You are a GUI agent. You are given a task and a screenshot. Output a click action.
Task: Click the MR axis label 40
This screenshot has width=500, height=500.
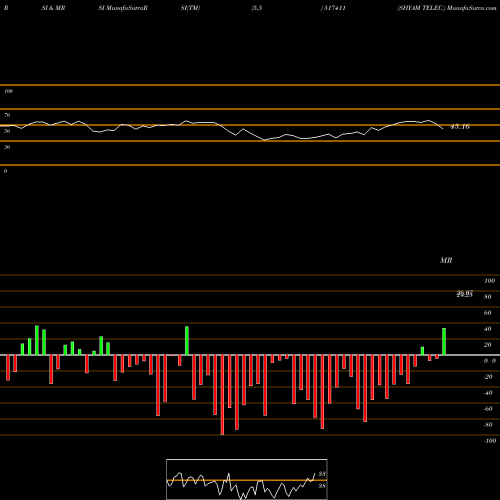click(488, 329)
